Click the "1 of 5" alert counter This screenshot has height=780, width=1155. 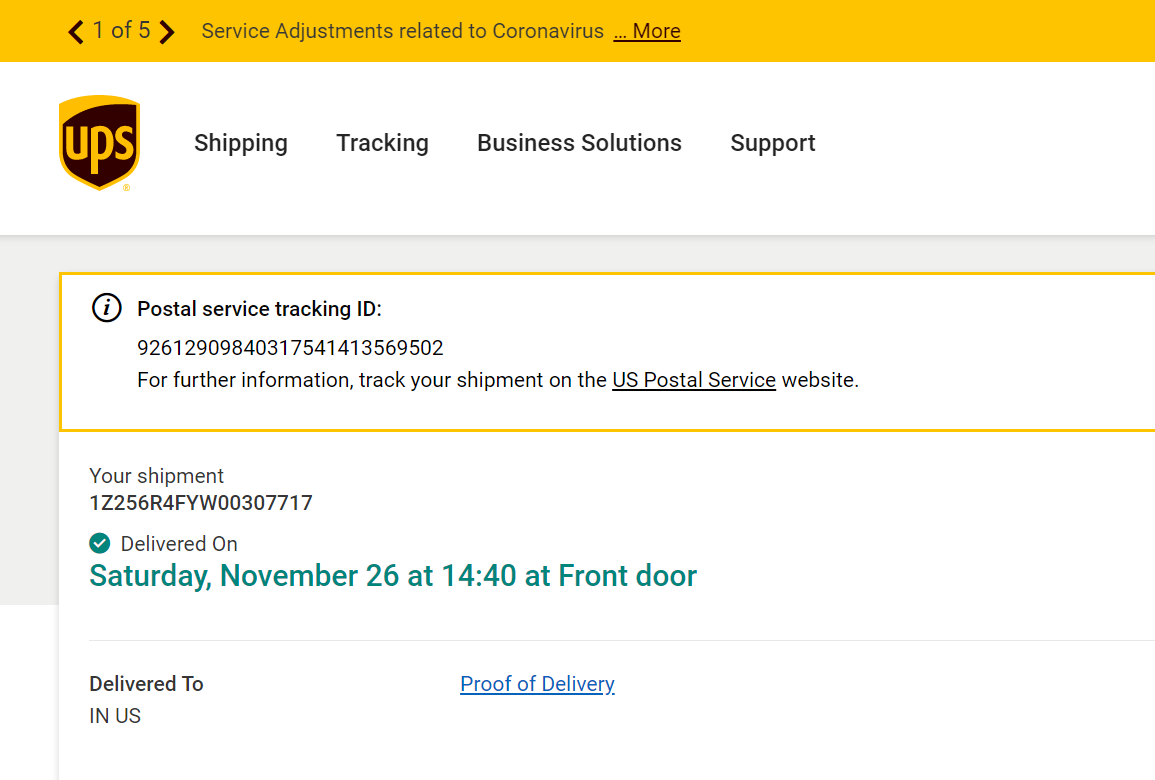pos(121,31)
